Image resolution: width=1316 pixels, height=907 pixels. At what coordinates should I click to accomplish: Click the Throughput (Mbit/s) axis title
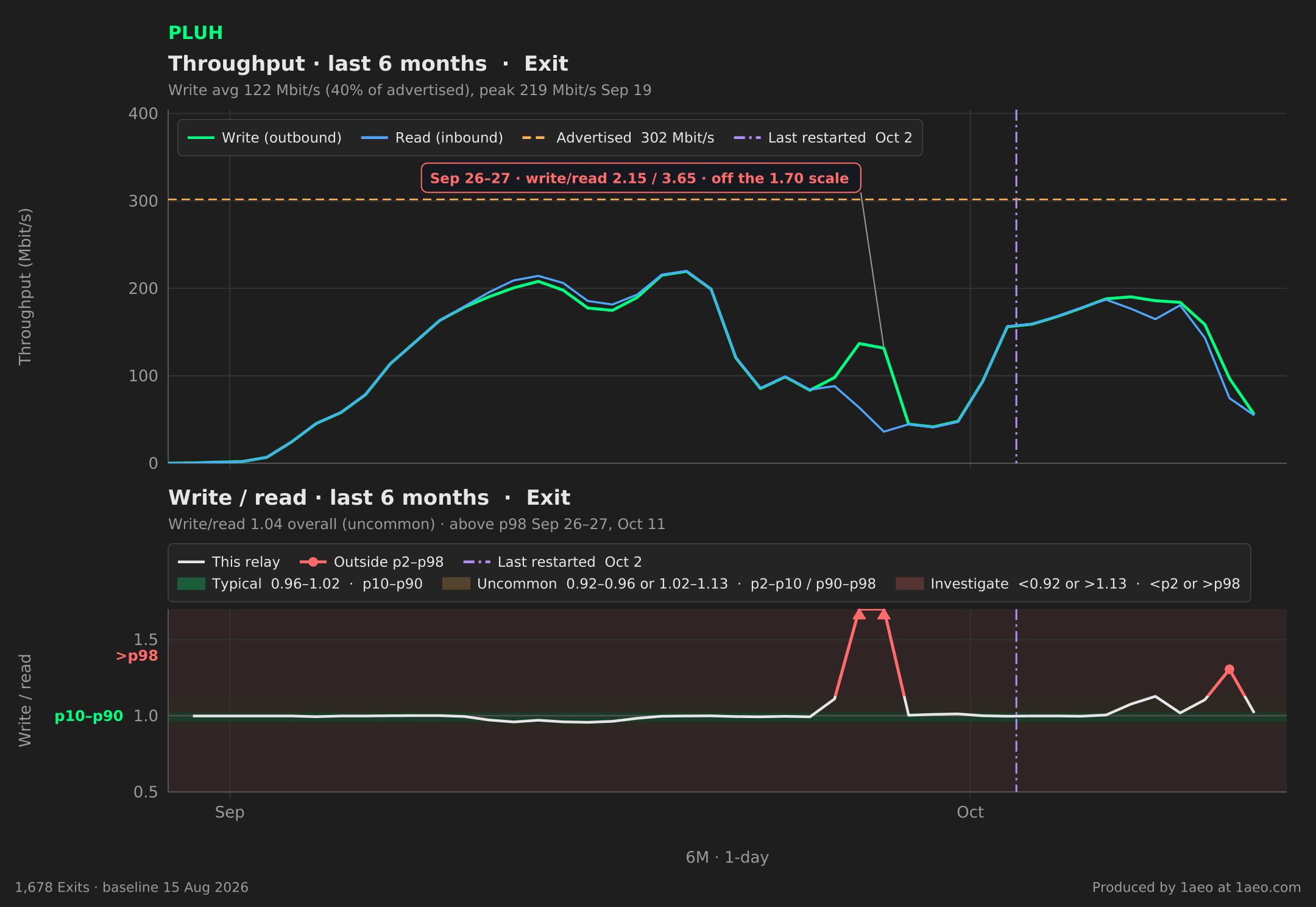pyautogui.click(x=25, y=286)
